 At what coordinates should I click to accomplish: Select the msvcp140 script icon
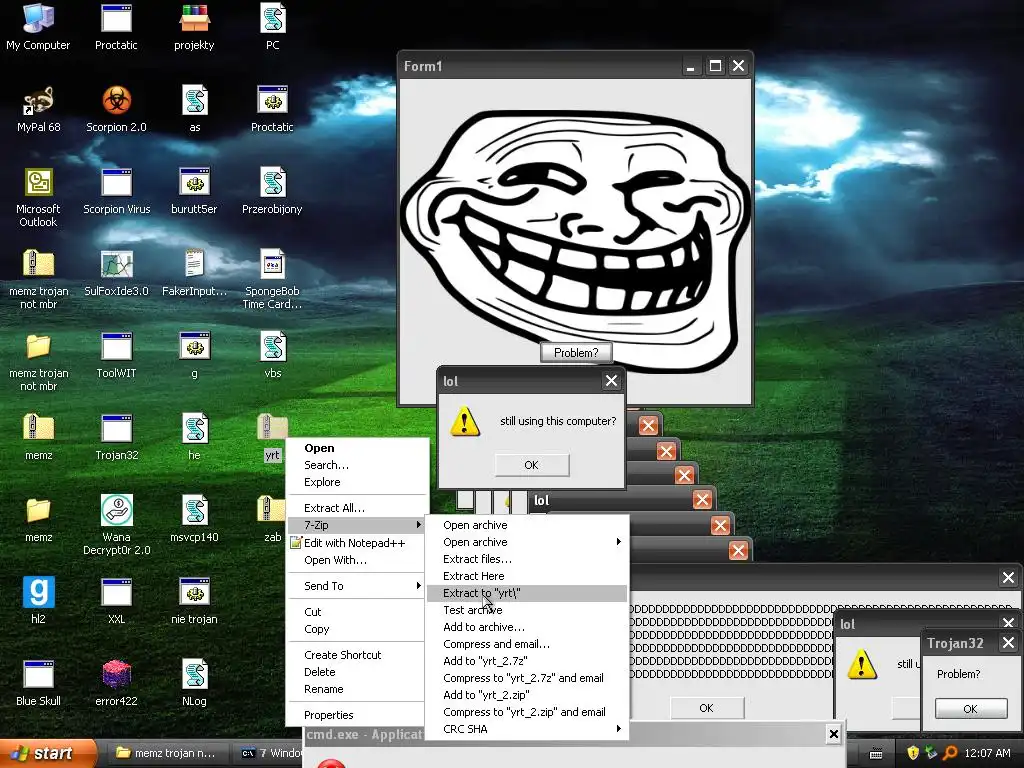pyautogui.click(x=194, y=519)
